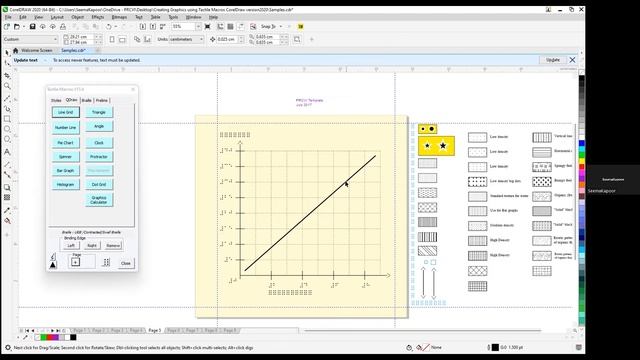Click the Left binding edge button

point(71,245)
